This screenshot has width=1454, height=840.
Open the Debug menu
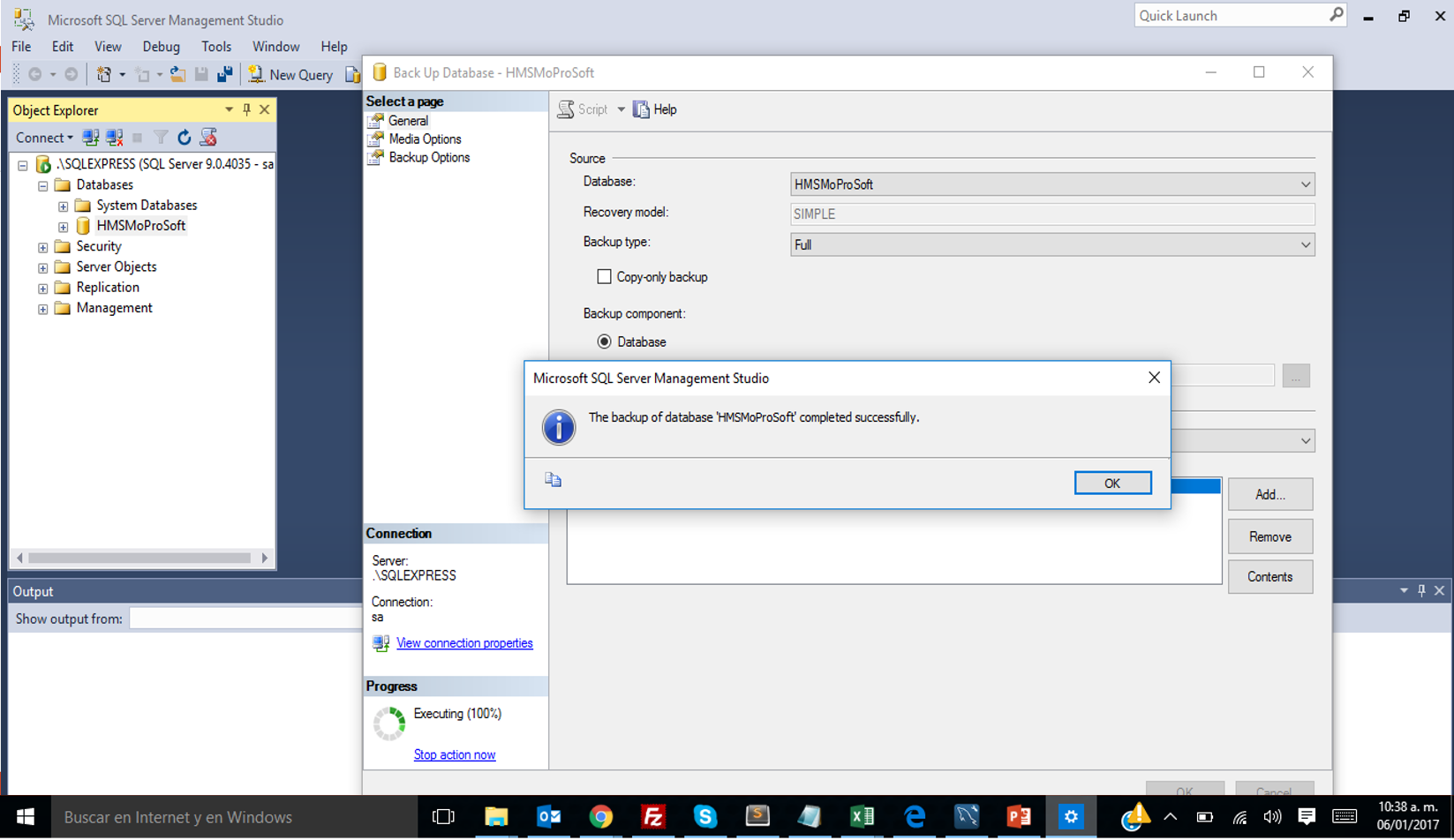coord(161,47)
